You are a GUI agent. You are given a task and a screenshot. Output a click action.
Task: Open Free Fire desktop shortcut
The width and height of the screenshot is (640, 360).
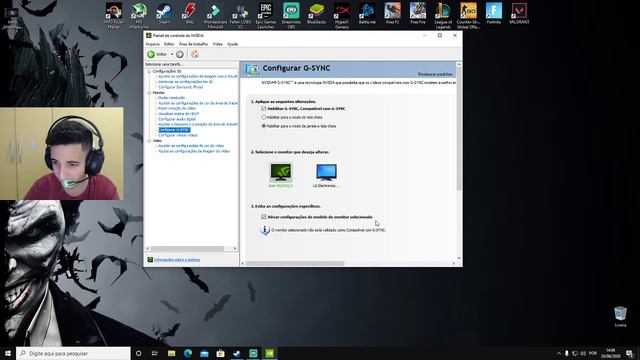418,14
